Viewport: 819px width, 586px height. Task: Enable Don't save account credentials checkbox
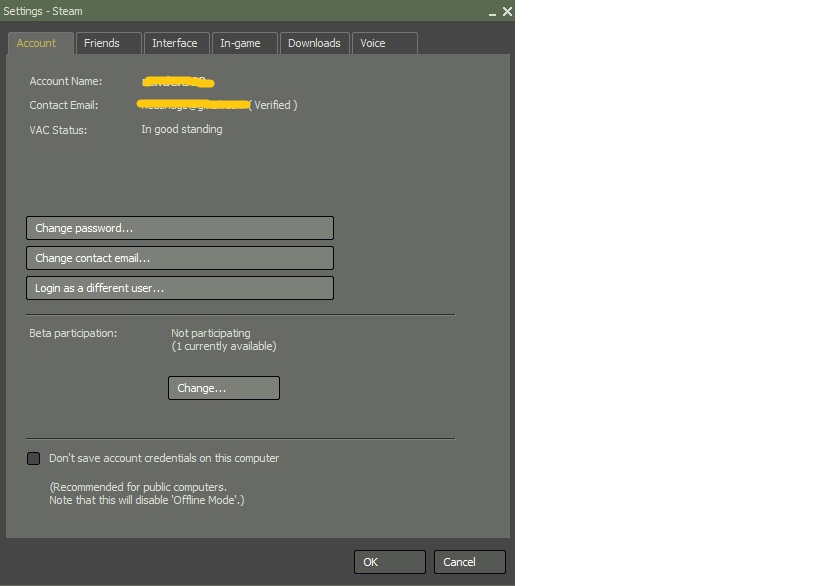[x=33, y=459]
